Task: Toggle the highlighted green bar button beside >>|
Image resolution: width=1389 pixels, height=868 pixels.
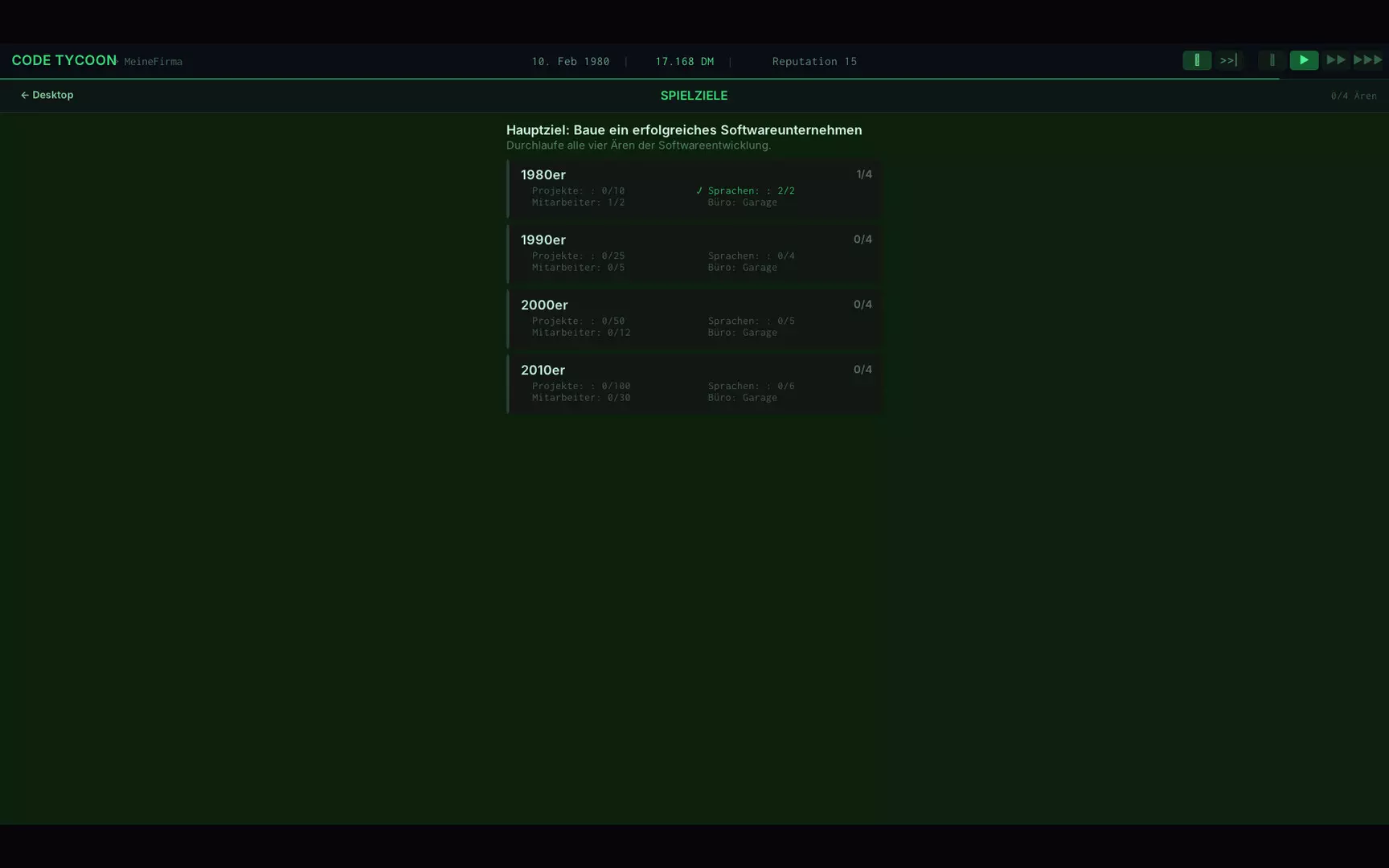Action: [1197, 60]
